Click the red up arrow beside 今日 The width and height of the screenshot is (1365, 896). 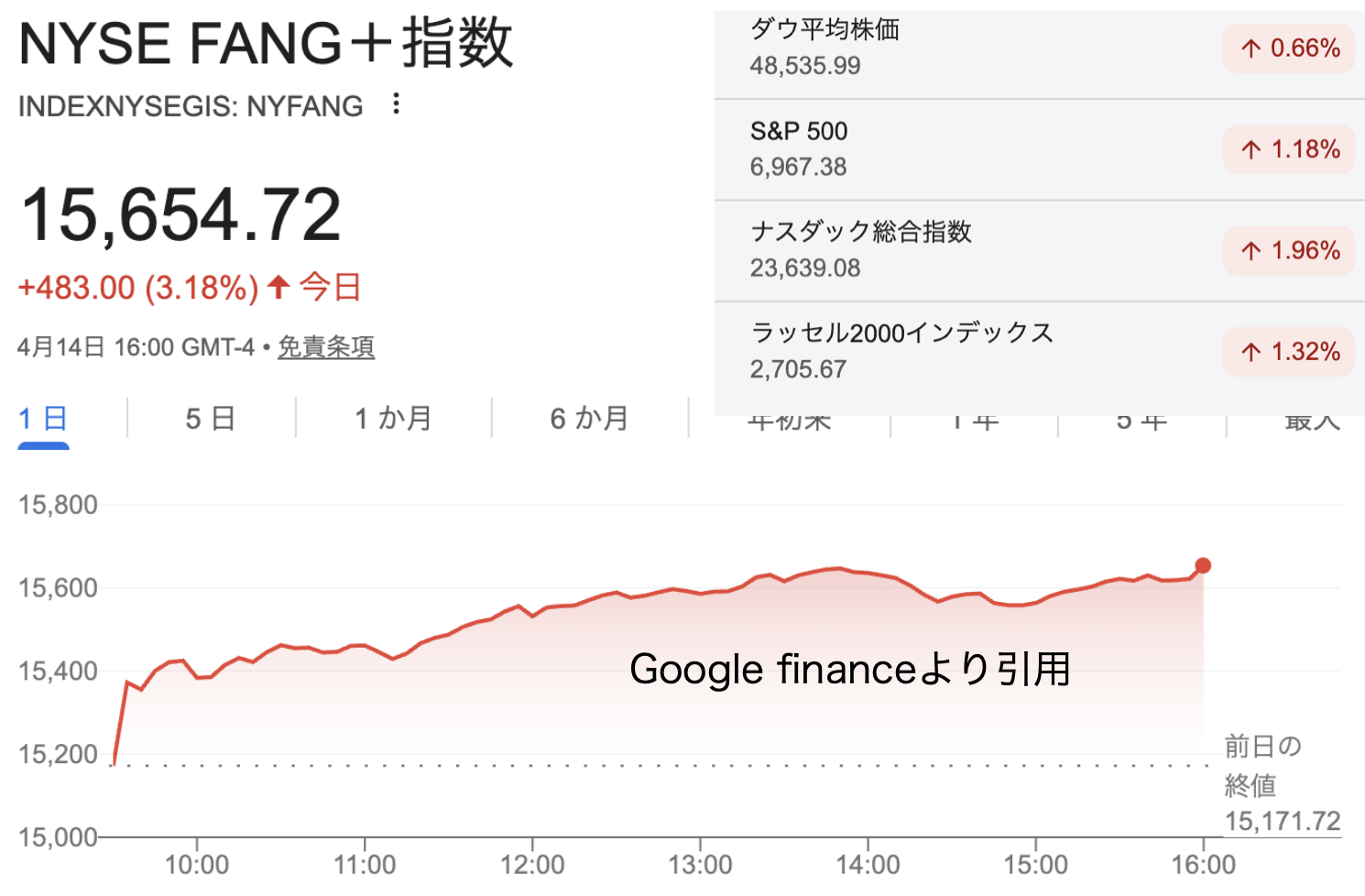(278, 288)
